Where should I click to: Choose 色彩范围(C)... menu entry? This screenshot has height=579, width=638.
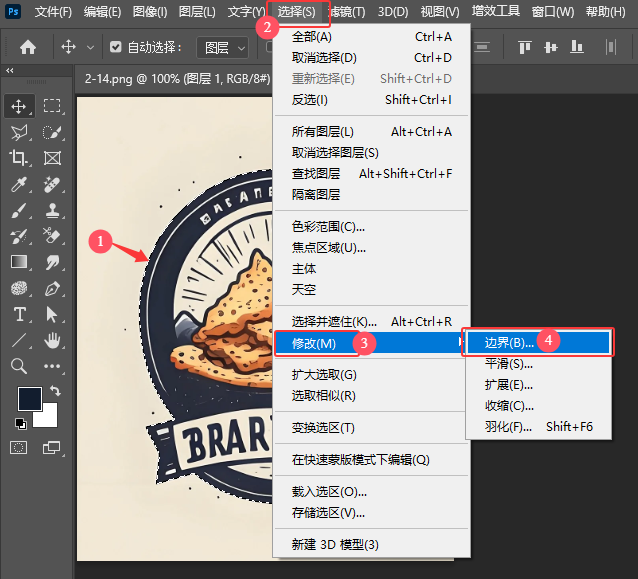pyautogui.click(x=371, y=227)
